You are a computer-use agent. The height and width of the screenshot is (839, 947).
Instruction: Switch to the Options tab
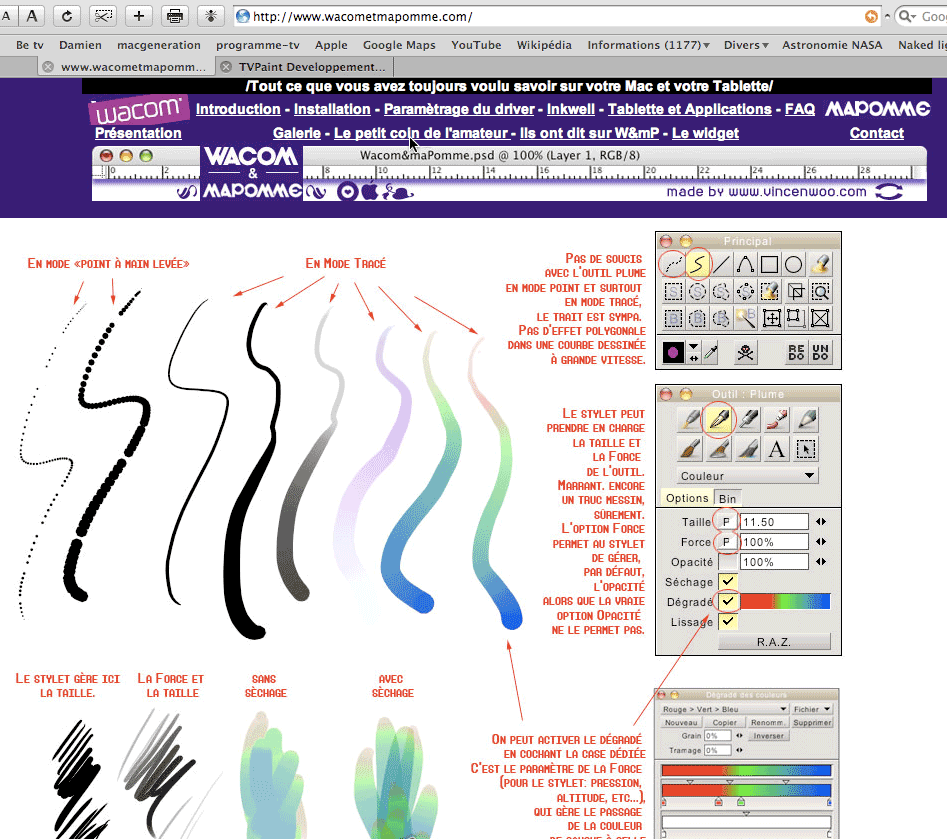coord(687,498)
